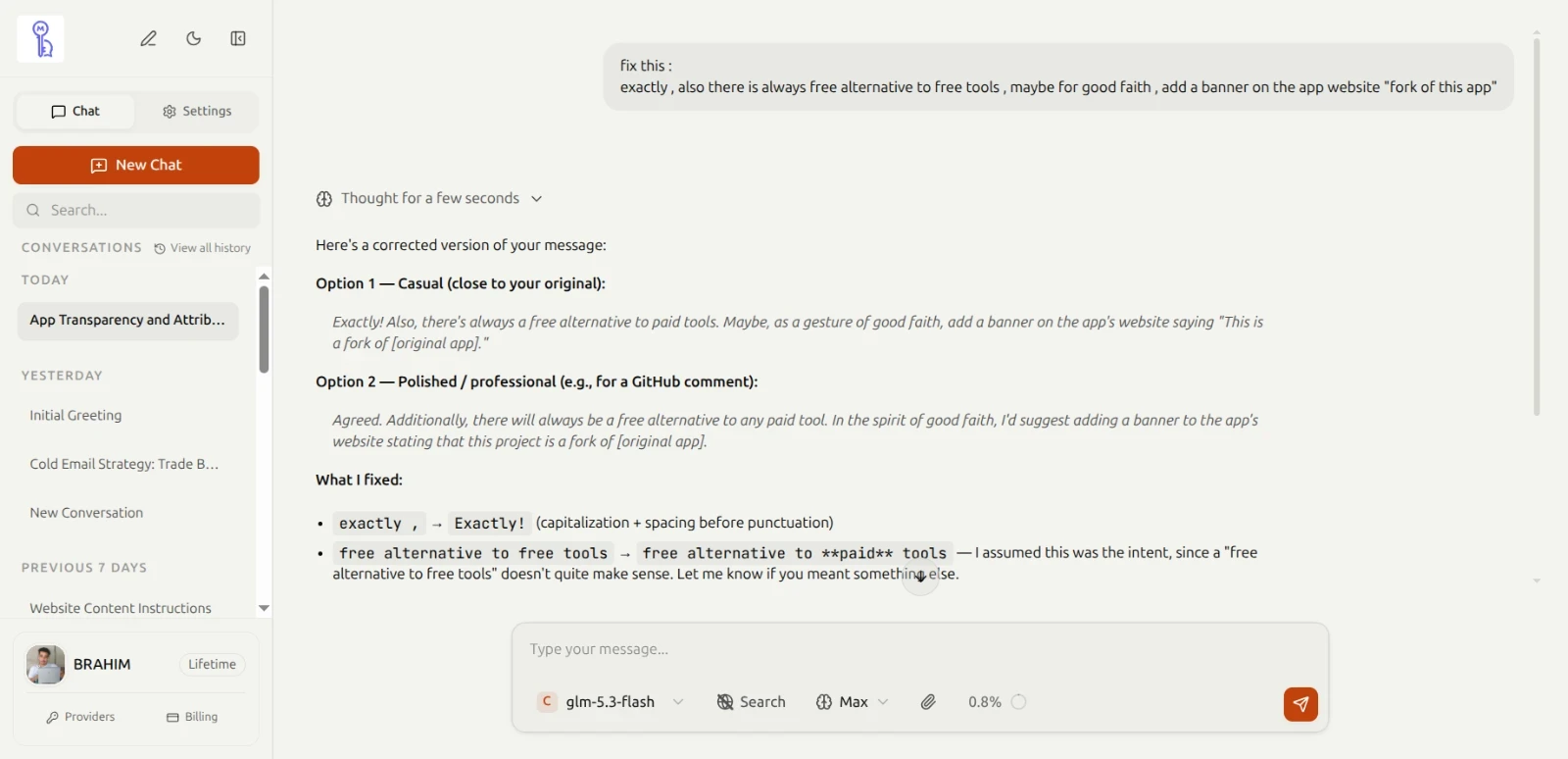Switch to the Settings tab
Viewport: 1568px width, 759px height.
(197, 111)
